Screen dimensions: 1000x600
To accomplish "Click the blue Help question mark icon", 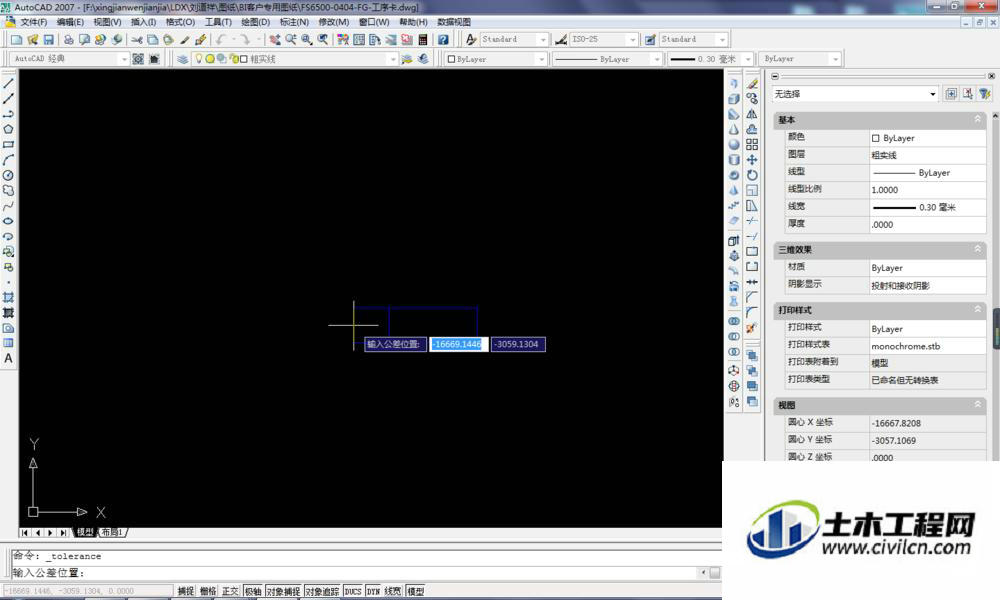I will [443, 40].
